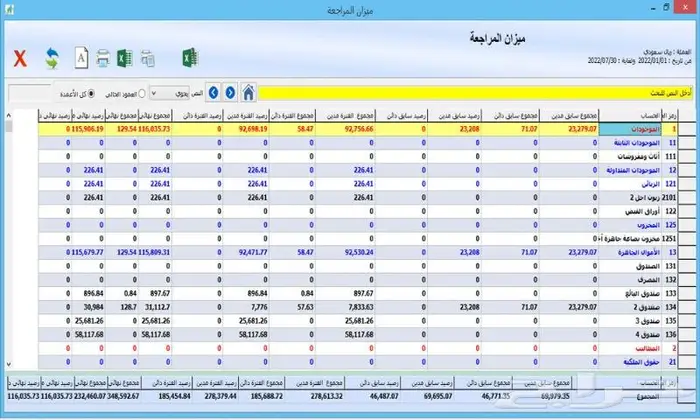Select account 'الصندوق' with code 131
This screenshot has width=700, height=420.
tap(629, 266)
